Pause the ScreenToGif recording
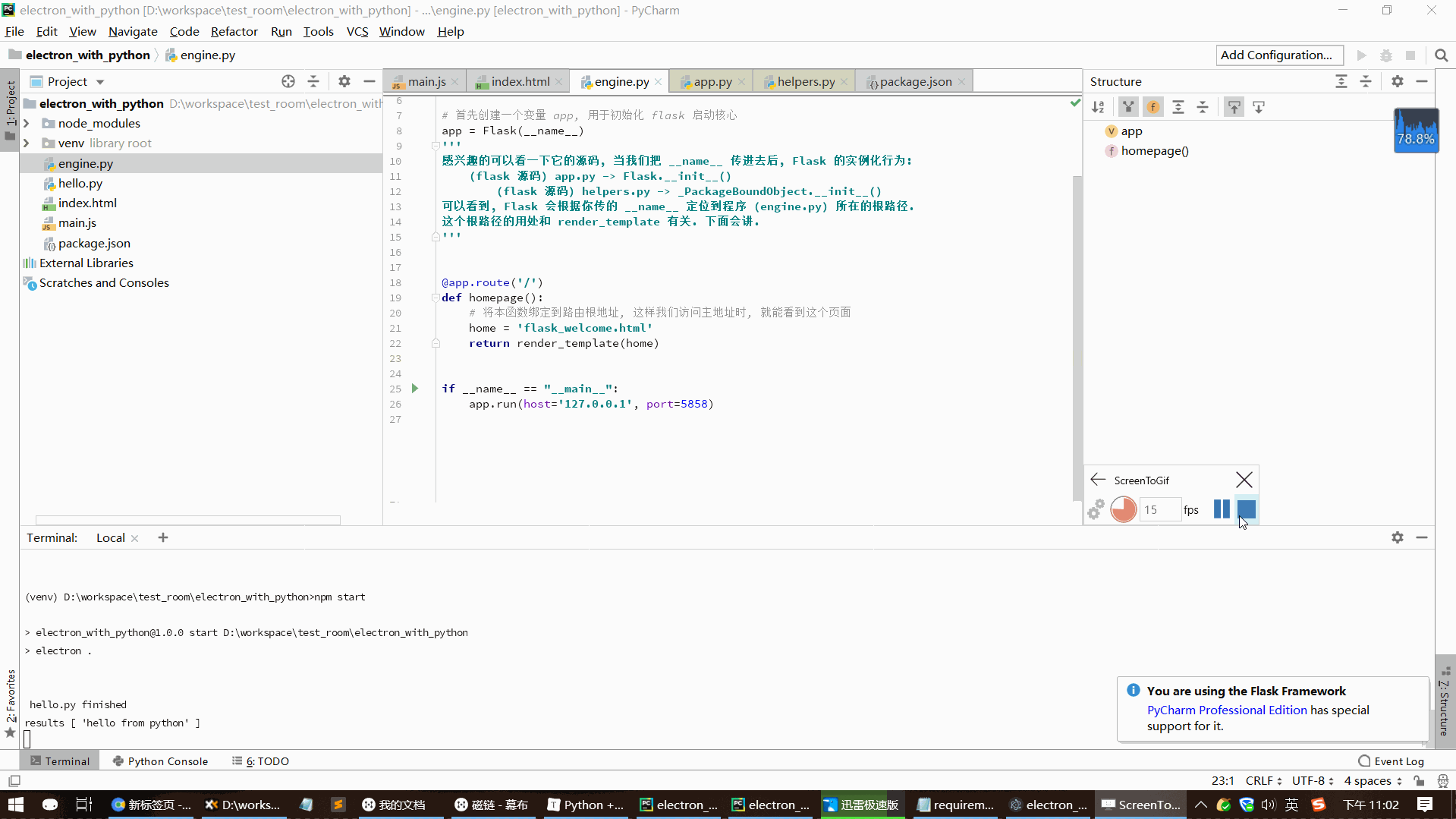Image resolution: width=1456 pixels, height=819 pixels. pos(1221,509)
